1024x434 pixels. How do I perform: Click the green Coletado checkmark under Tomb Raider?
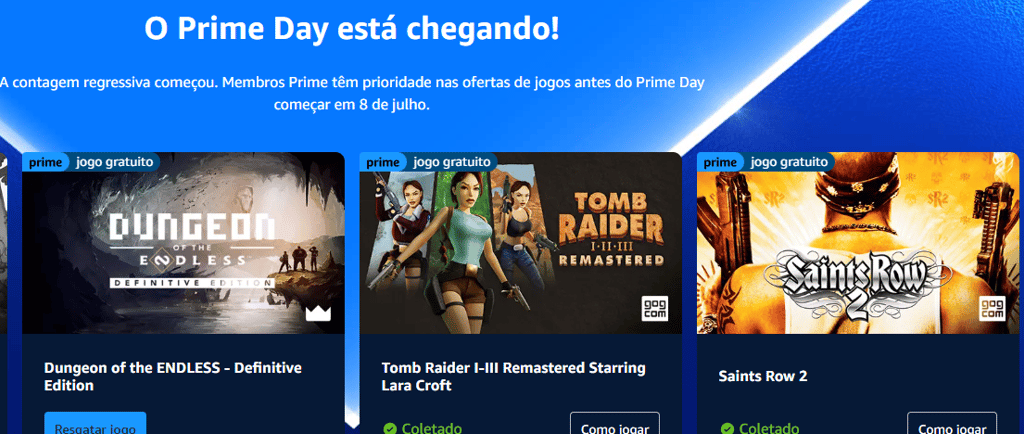pos(390,429)
